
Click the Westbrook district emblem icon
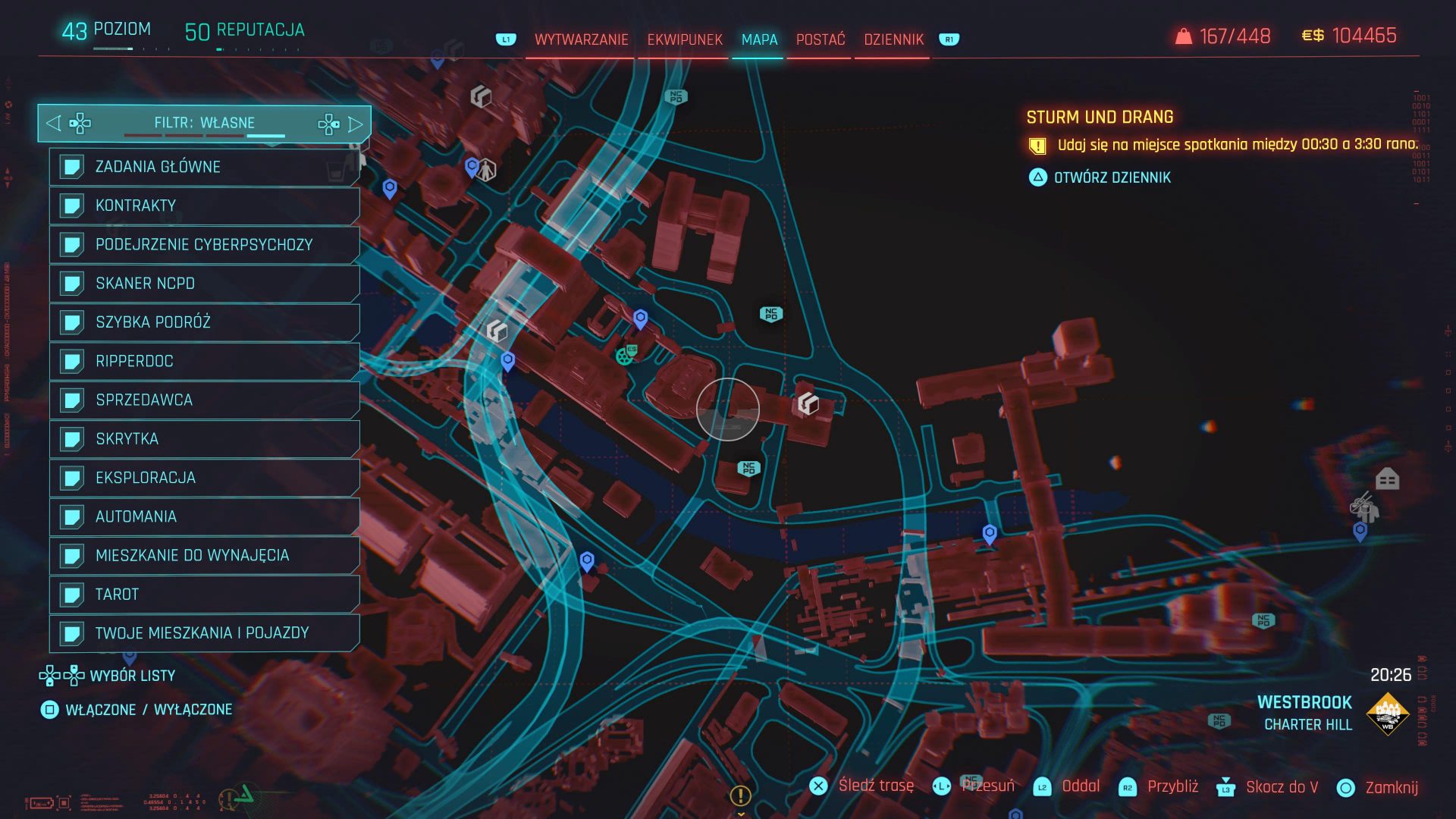pos(1387,714)
